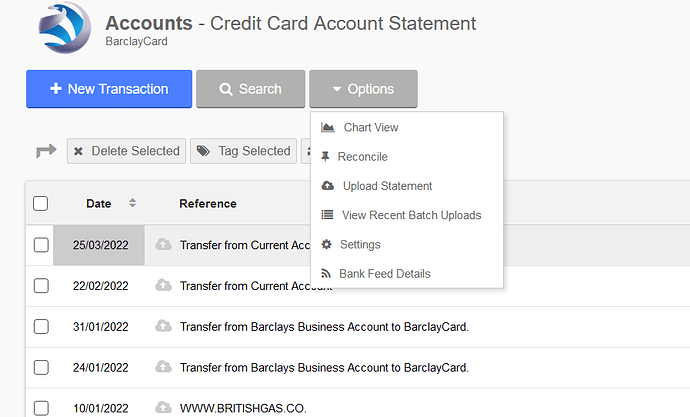The height and width of the screenshot is (417, 690).
Task: Sort by Date using sort arrows
Action: (x=132, y=203)
